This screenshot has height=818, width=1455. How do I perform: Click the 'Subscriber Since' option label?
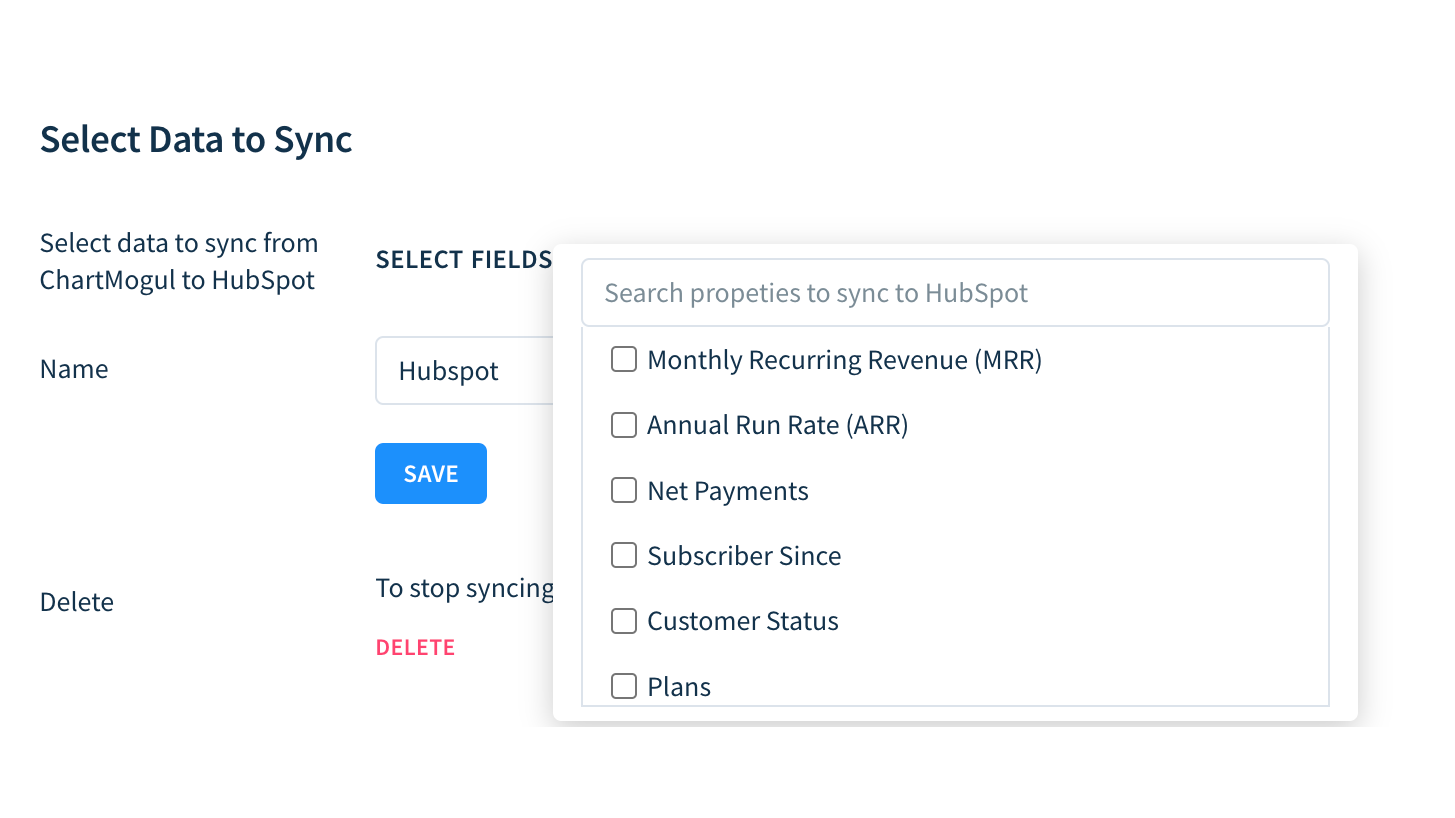[x=744, y=556]
